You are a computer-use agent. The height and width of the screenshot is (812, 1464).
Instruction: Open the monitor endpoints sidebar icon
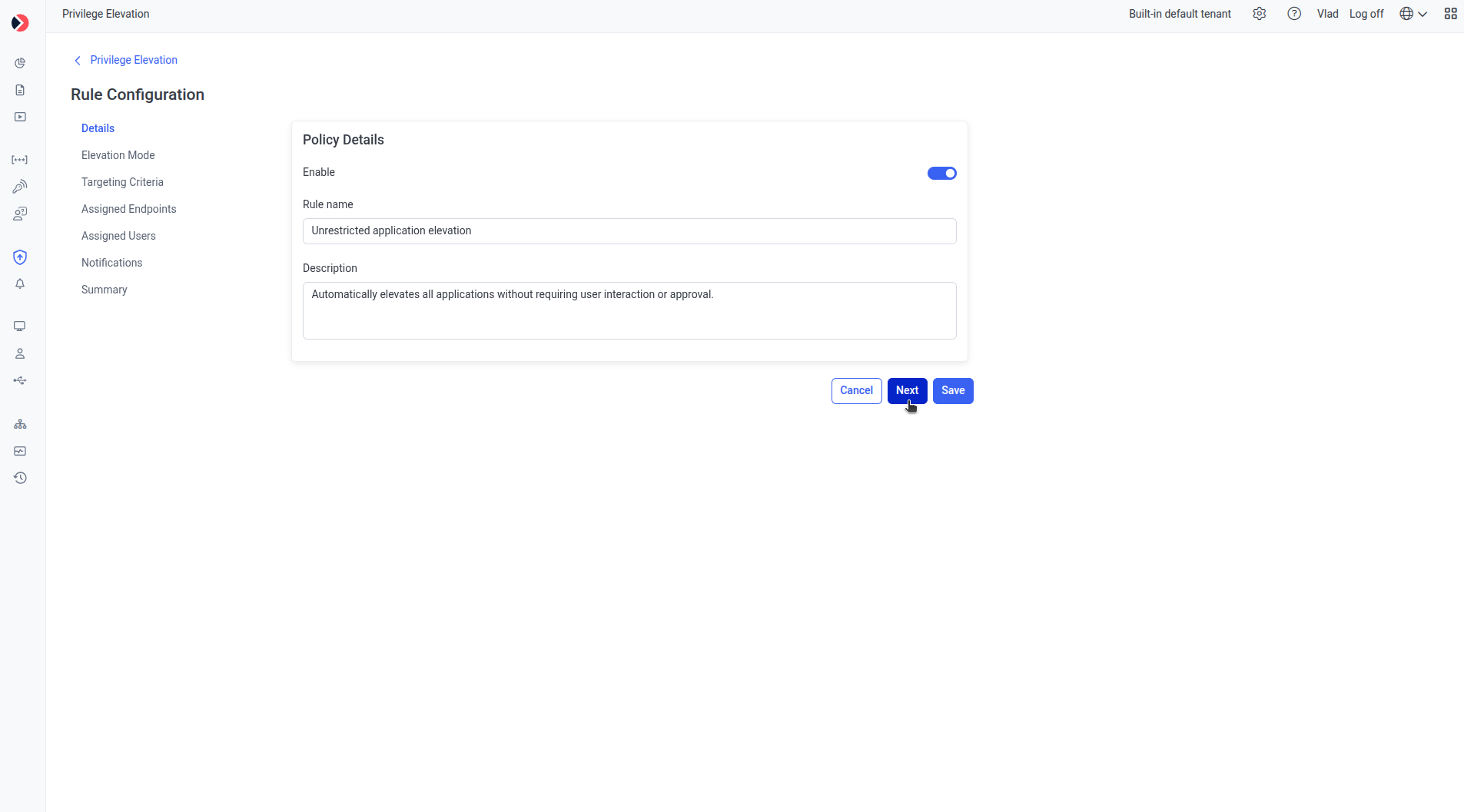pyautogui.click(x=20, y=326)
